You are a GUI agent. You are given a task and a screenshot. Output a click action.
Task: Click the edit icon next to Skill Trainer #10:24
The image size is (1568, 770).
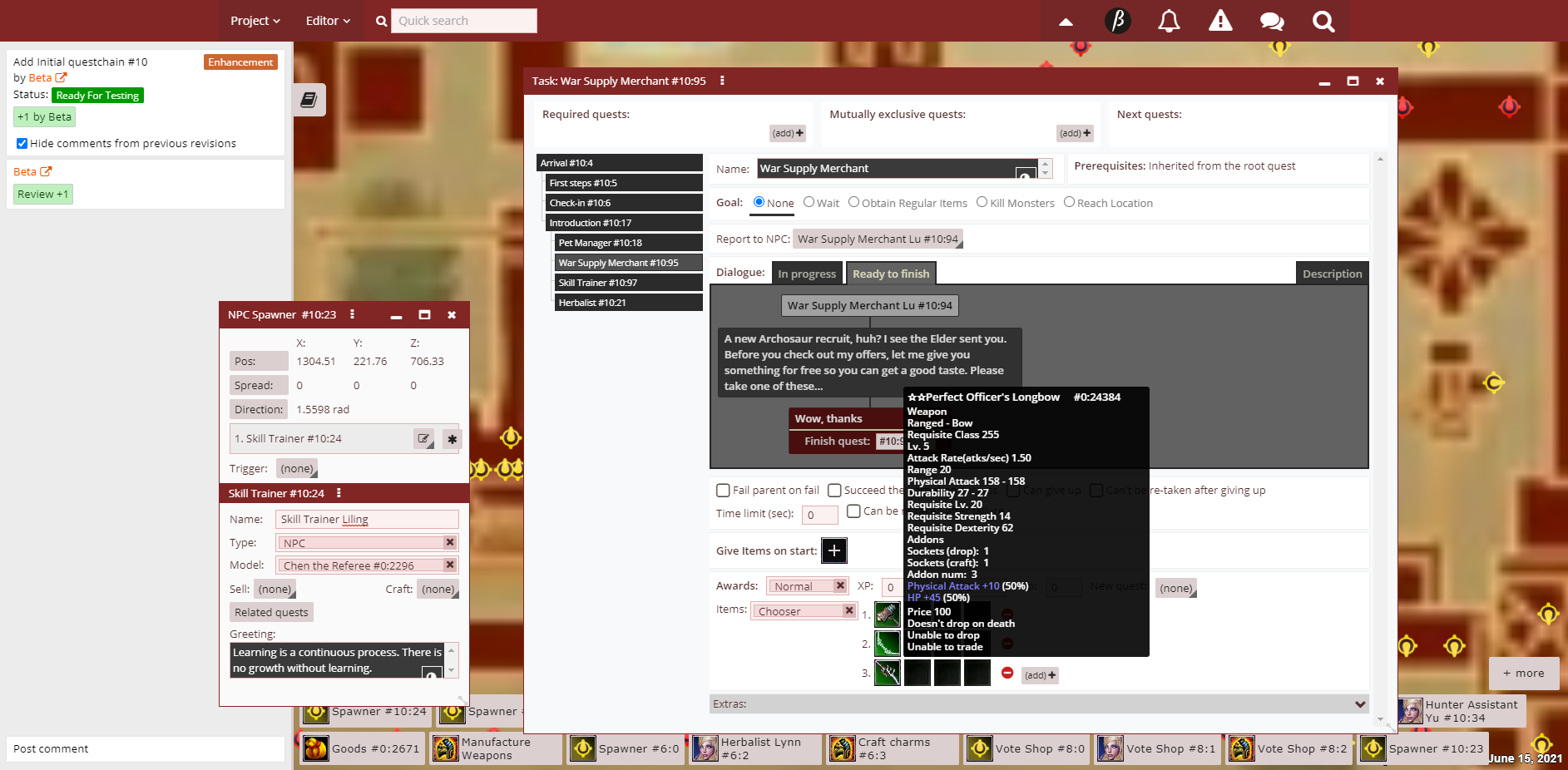tap(424, 438)
